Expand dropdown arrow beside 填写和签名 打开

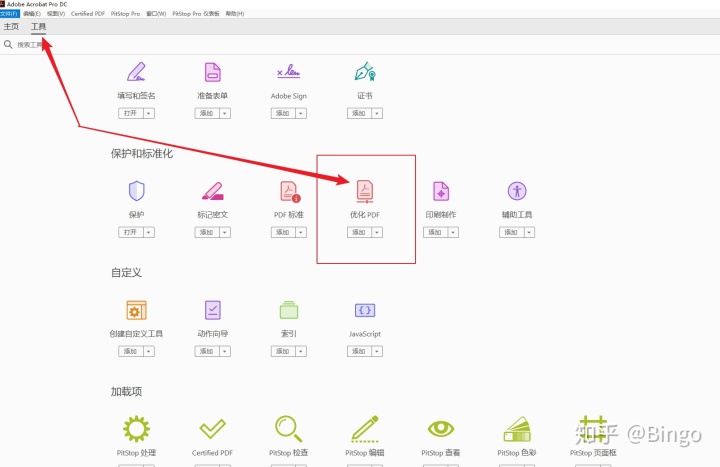coord(149,113)
